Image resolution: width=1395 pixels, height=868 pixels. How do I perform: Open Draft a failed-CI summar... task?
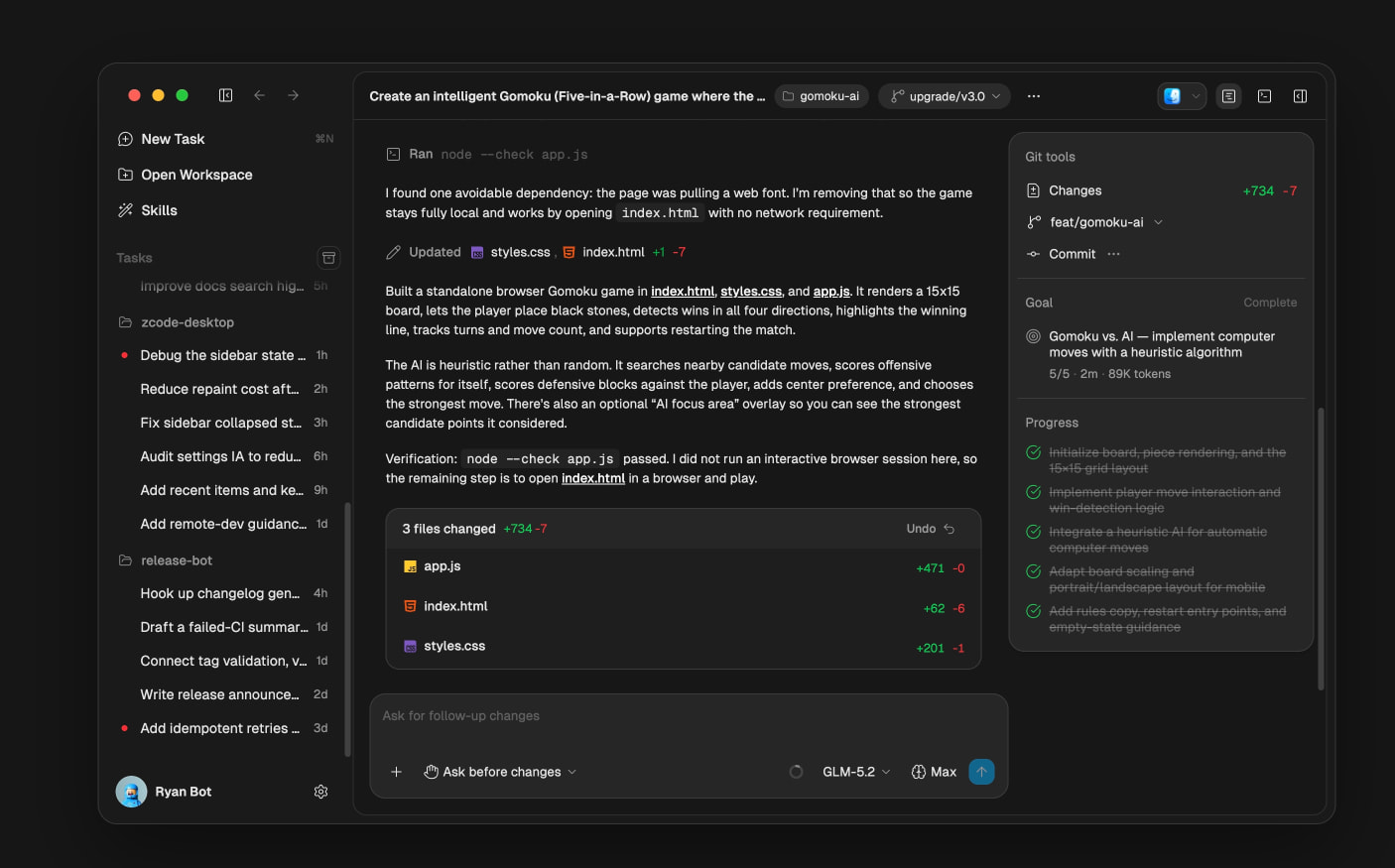click(224, 627)
